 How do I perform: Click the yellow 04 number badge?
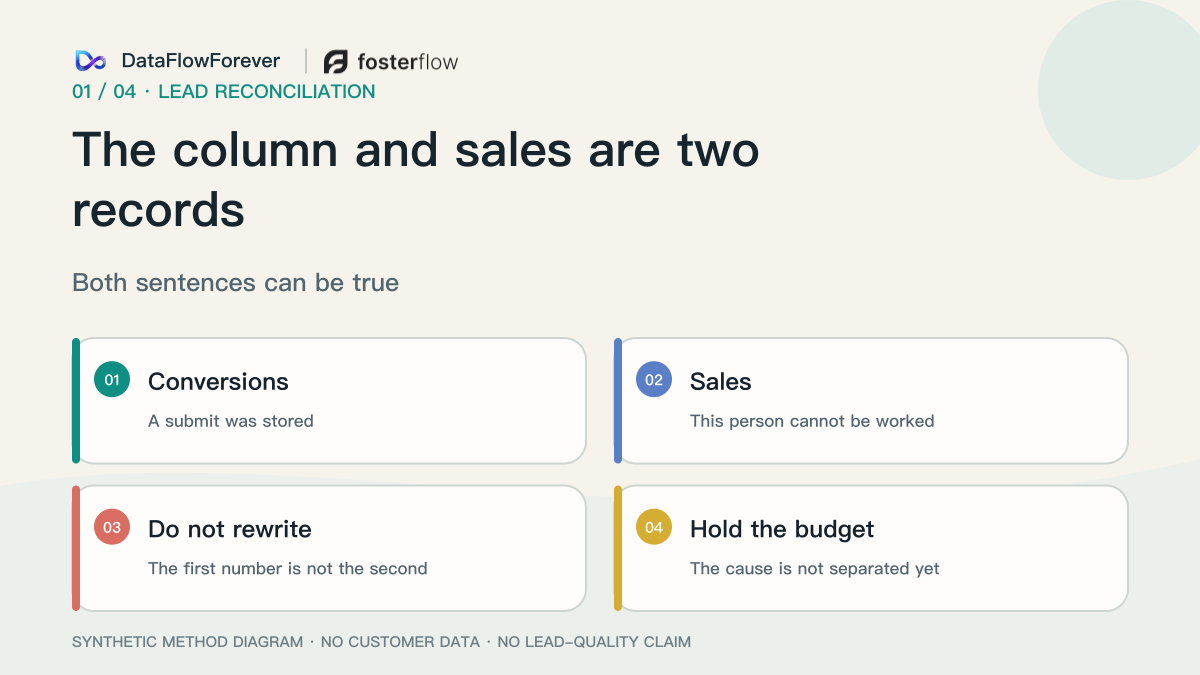654,527
